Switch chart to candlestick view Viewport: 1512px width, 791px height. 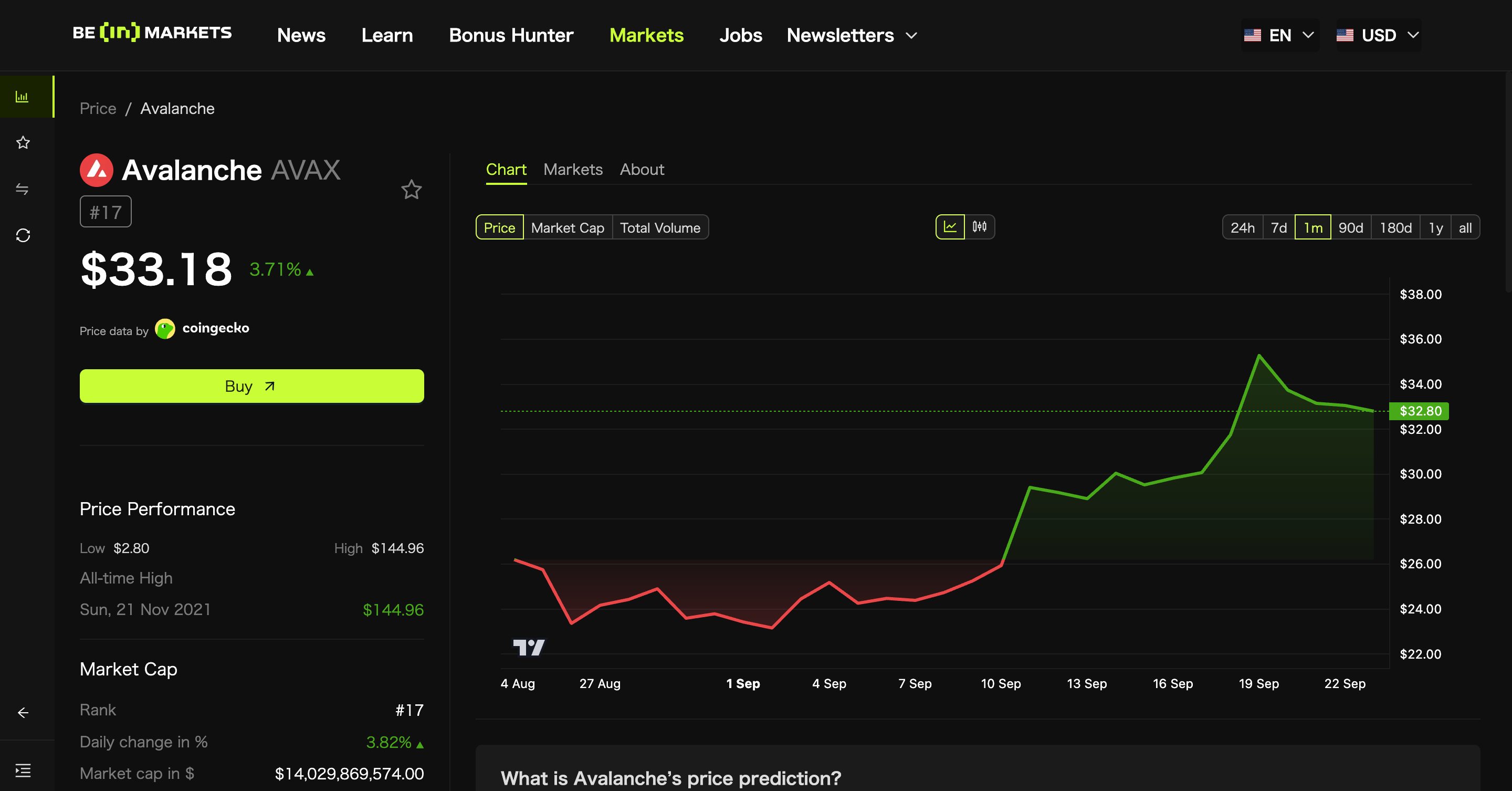pyautogui.click(x=979, y=227)
